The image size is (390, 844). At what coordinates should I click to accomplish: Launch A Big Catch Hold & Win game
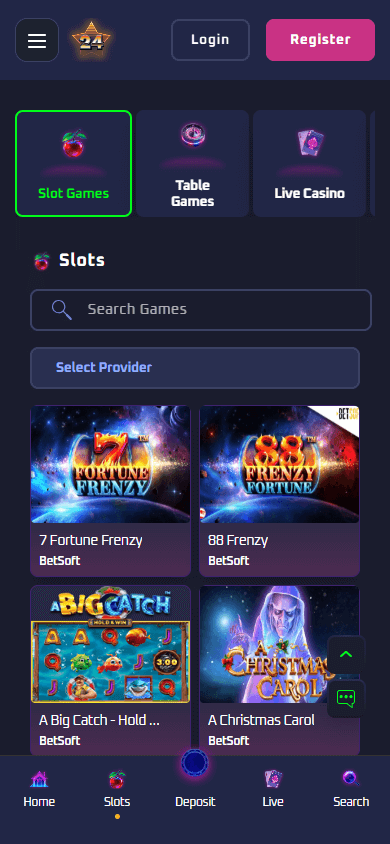click(x=110, y=644)
